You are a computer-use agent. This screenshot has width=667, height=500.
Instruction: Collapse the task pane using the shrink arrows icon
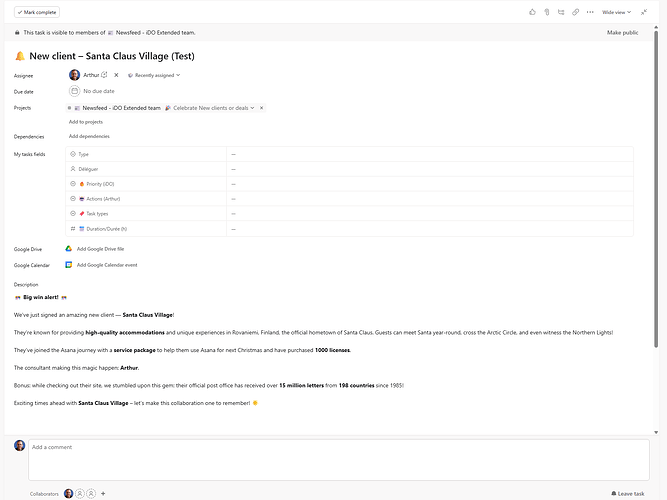pos(644,12)
